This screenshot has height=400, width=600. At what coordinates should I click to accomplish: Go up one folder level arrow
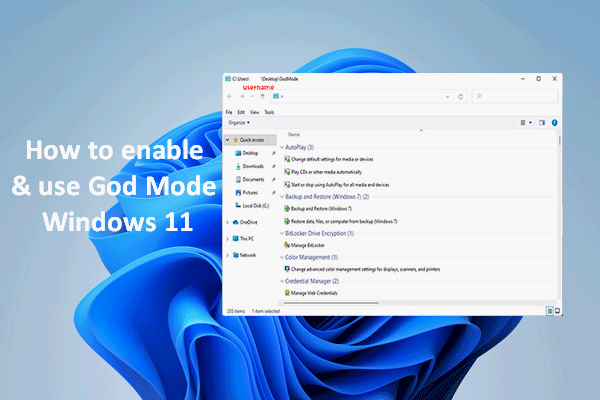click(x=262, y=96)
